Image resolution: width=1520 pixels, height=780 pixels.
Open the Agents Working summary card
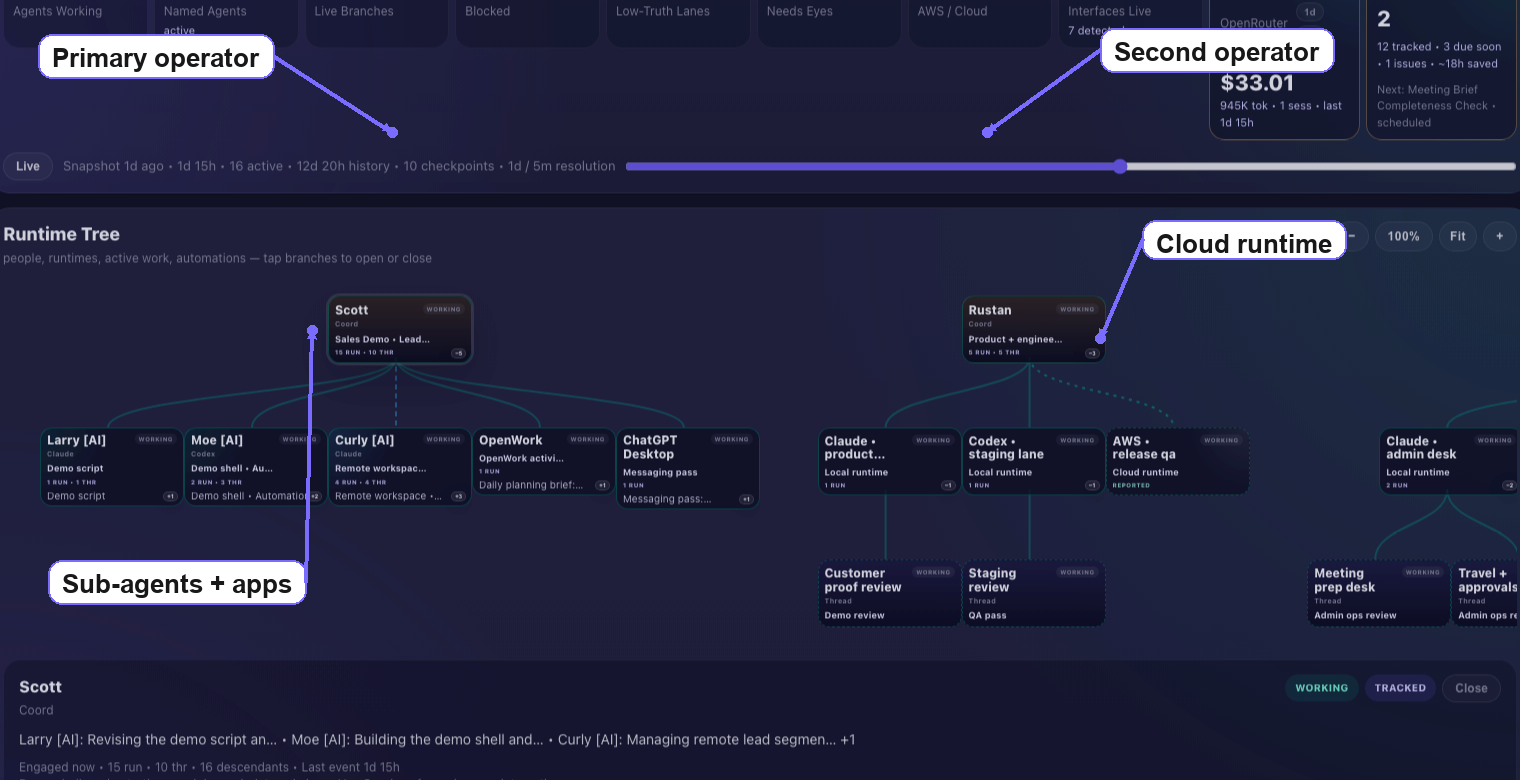click(x=75, y=22)
